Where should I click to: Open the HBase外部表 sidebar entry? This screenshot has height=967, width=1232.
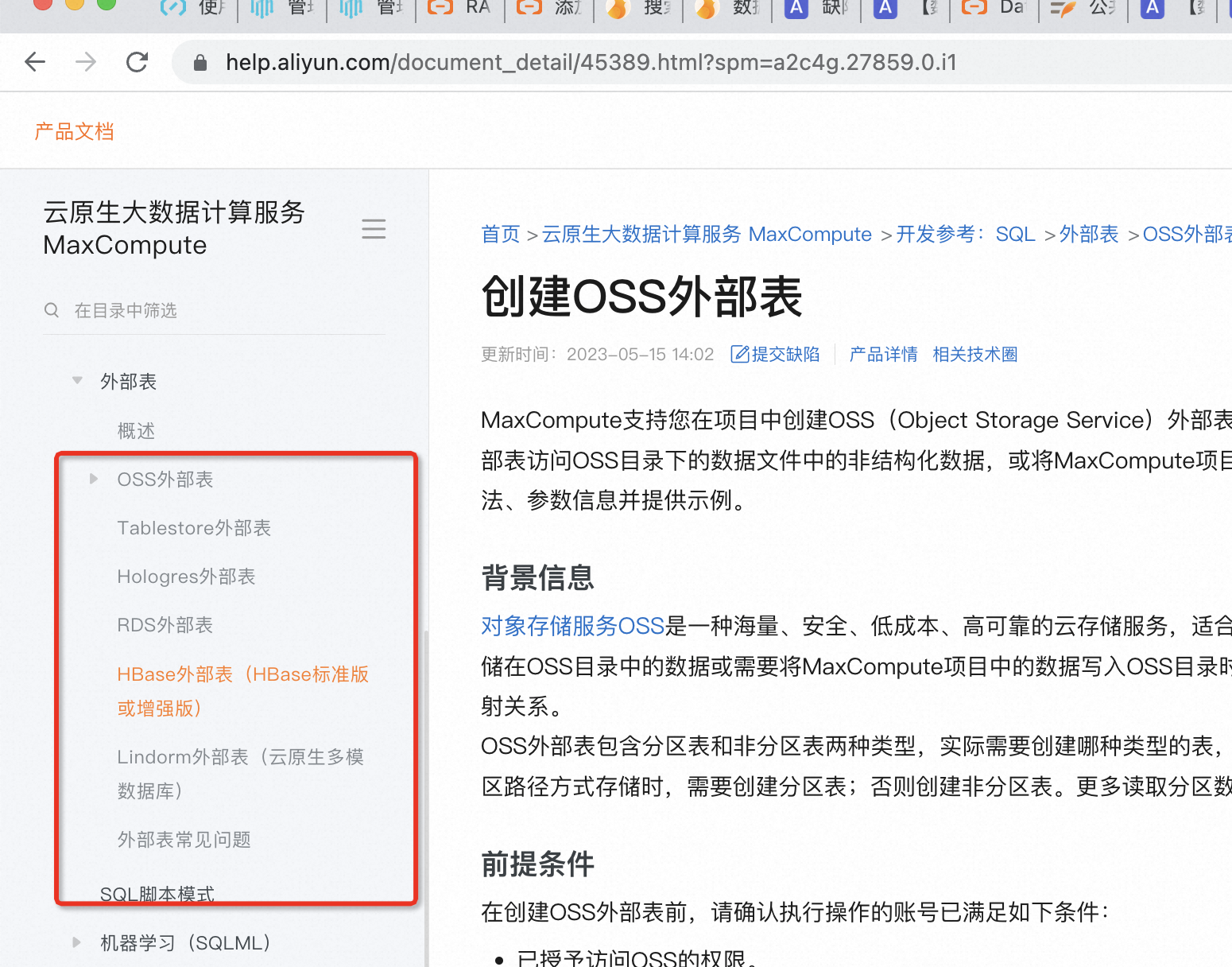243,691
